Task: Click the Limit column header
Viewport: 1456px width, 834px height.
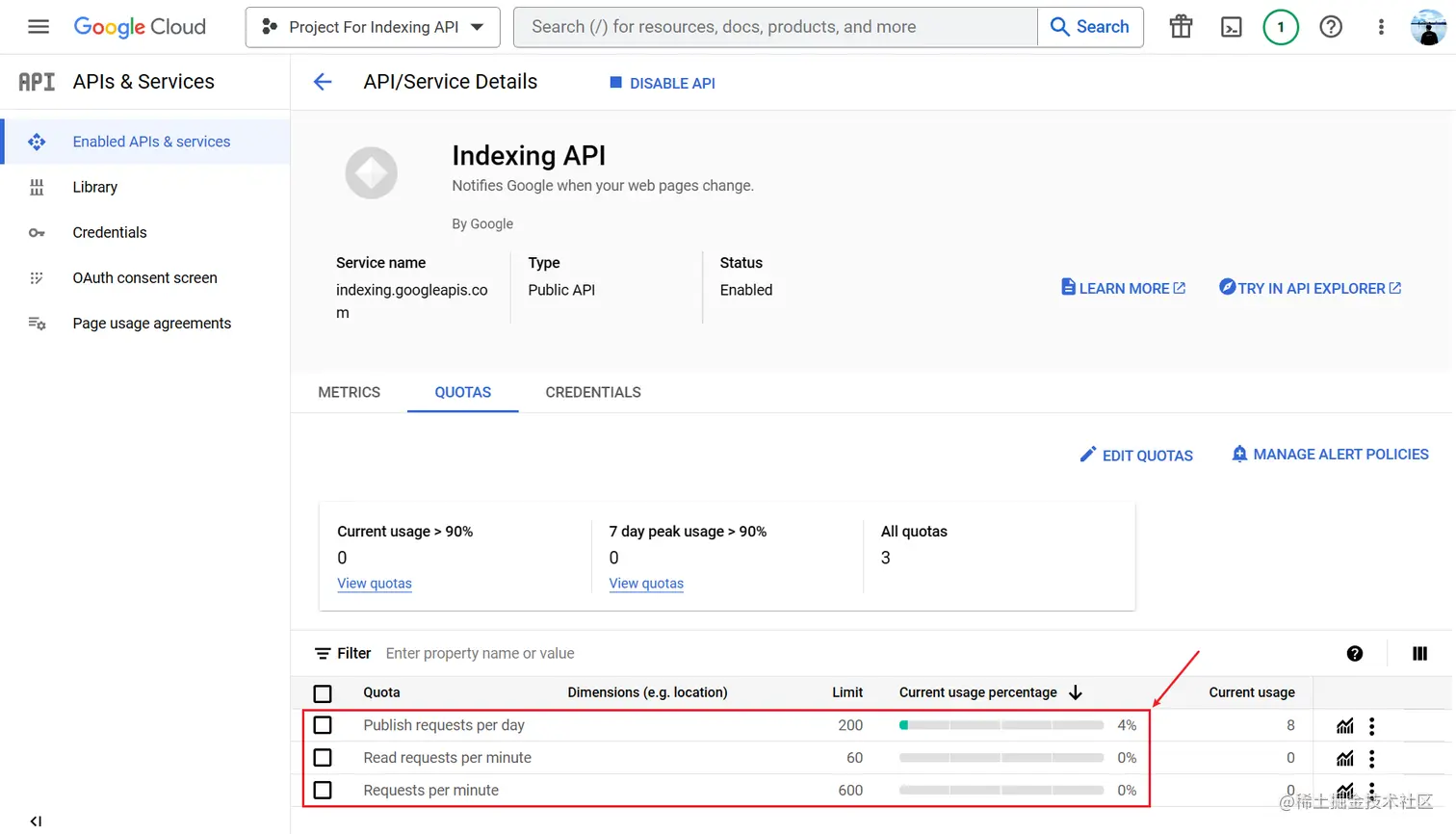Action: [847, 692]
